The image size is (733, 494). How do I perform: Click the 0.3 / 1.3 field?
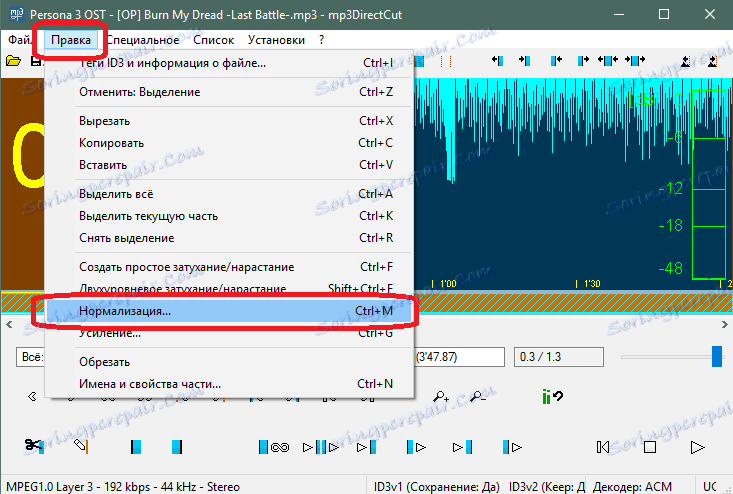(x=559, y=357)
